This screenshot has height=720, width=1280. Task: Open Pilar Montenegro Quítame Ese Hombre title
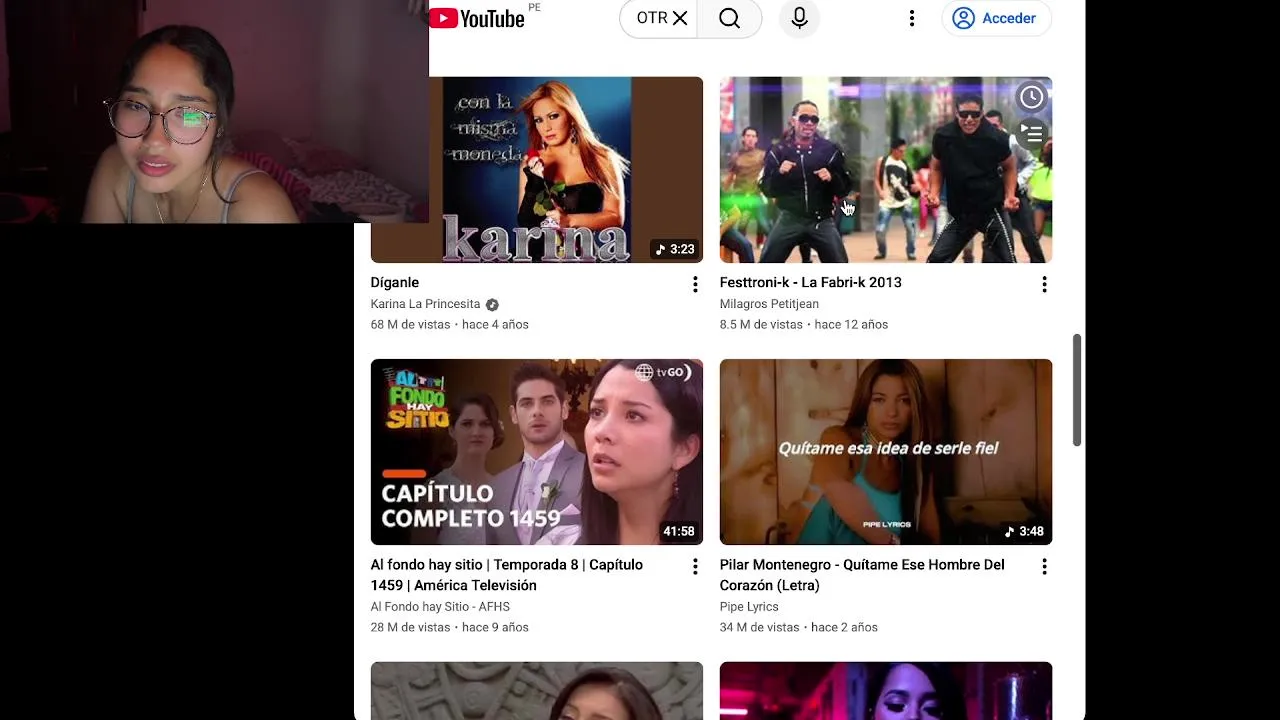[862, 575]
